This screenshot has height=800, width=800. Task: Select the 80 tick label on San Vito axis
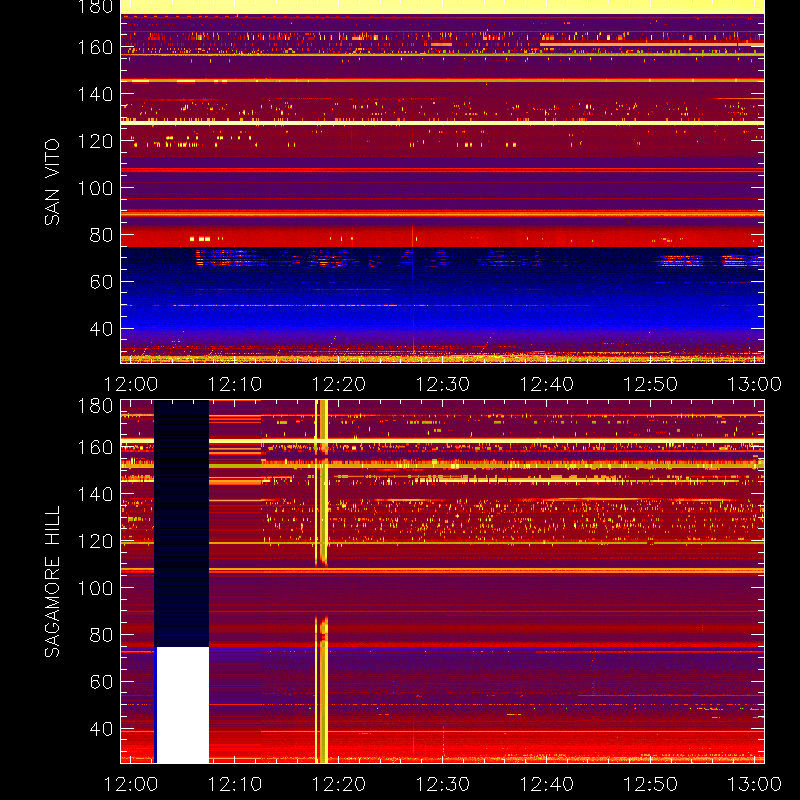coord(101,235)
